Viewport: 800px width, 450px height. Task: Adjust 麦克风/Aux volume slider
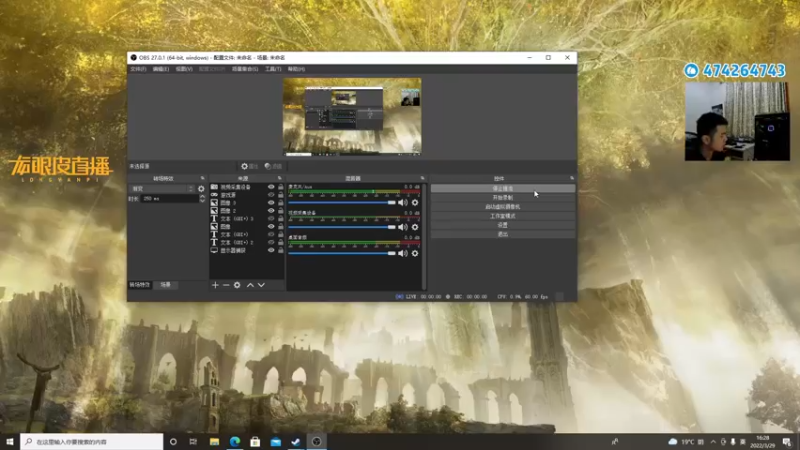[x=342, y=203]
